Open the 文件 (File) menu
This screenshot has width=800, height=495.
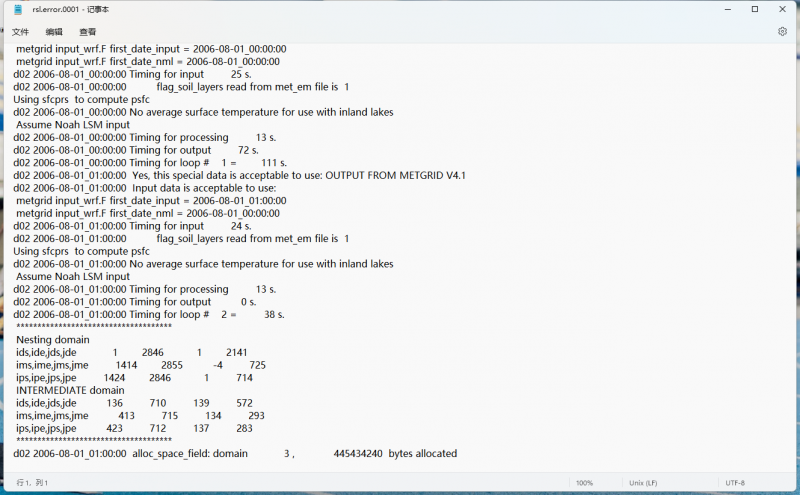20,32
